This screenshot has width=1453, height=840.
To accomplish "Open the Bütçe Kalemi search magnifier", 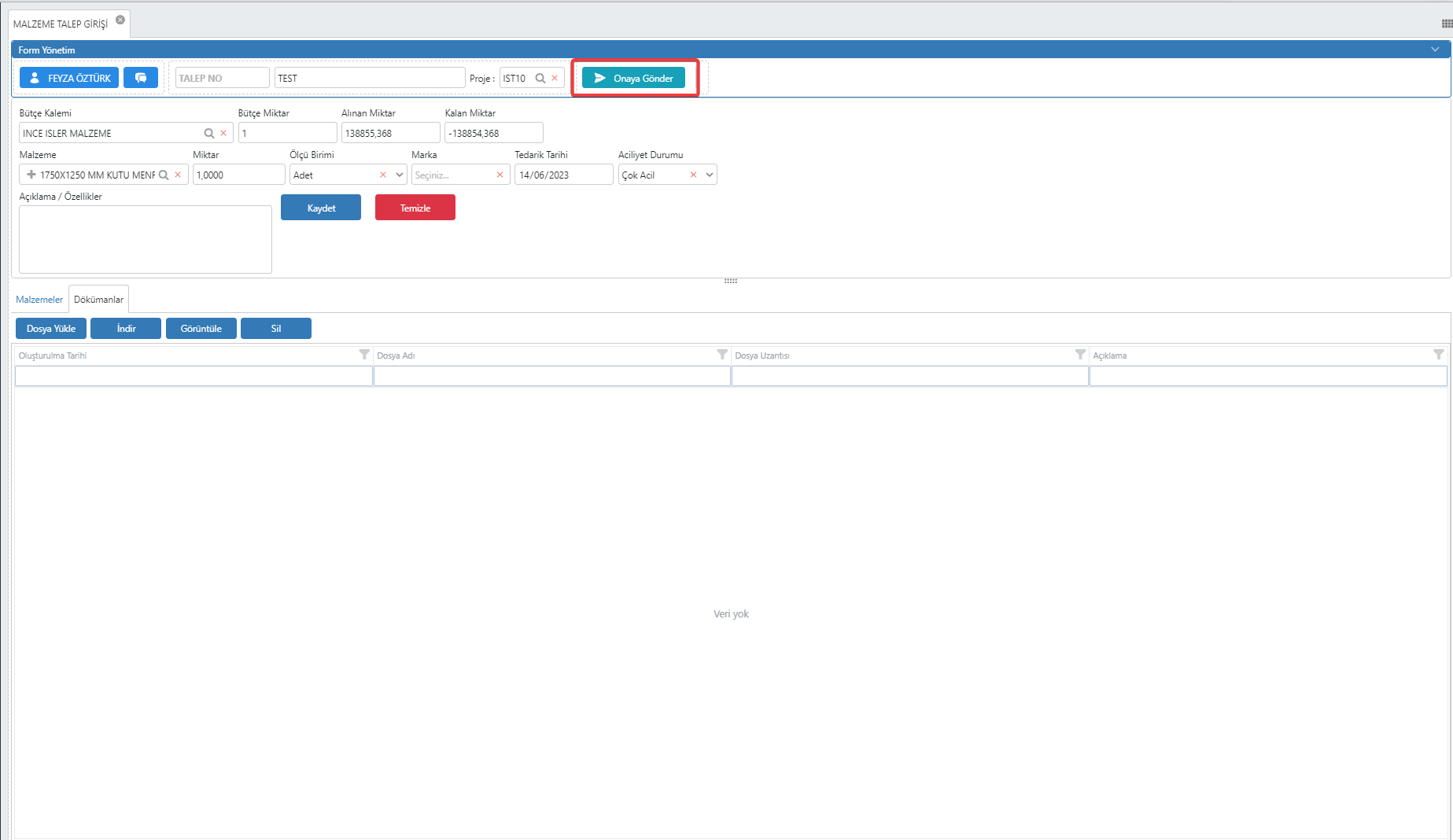I will 209,133.
